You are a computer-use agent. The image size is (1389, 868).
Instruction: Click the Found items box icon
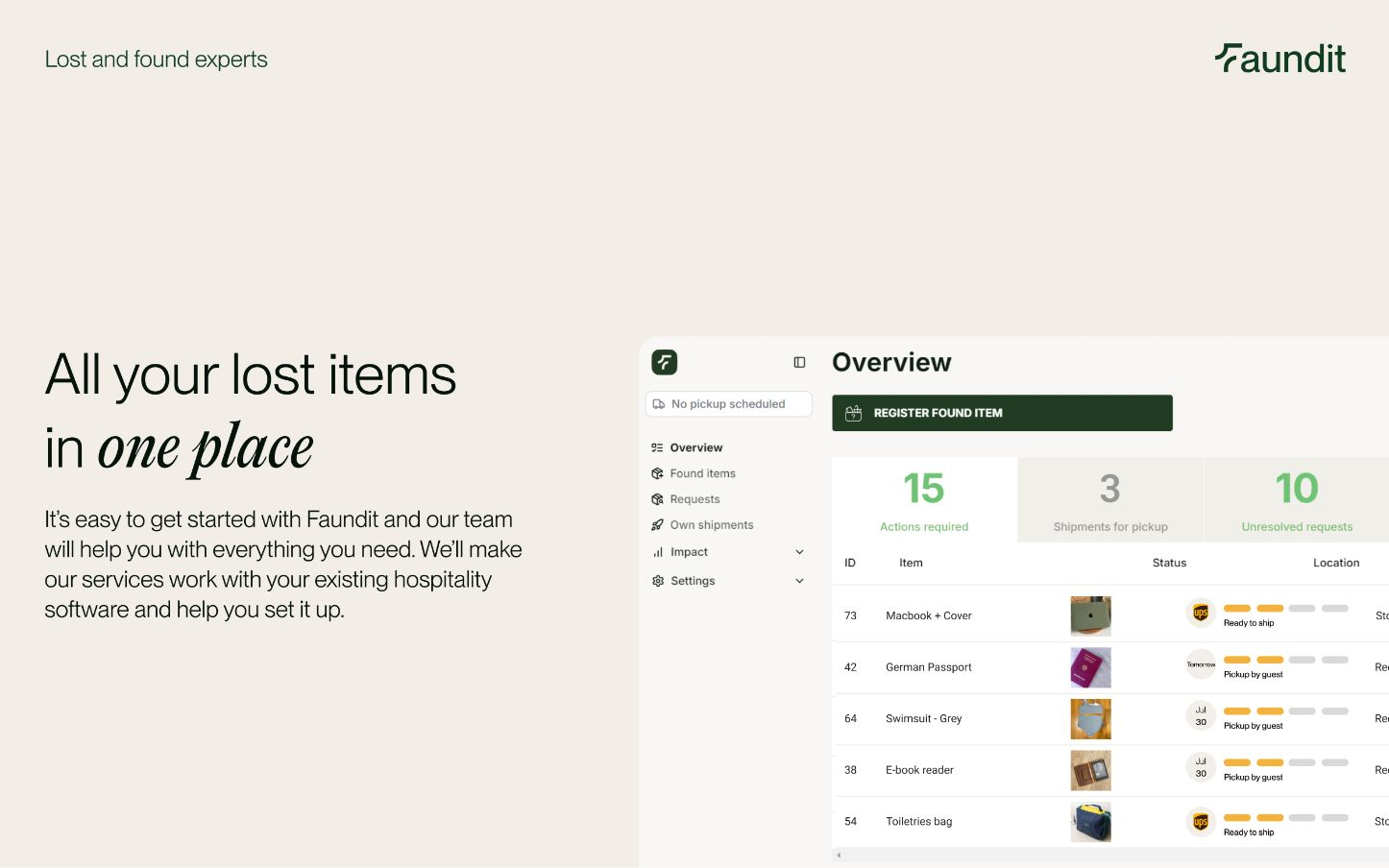(657, 473)
